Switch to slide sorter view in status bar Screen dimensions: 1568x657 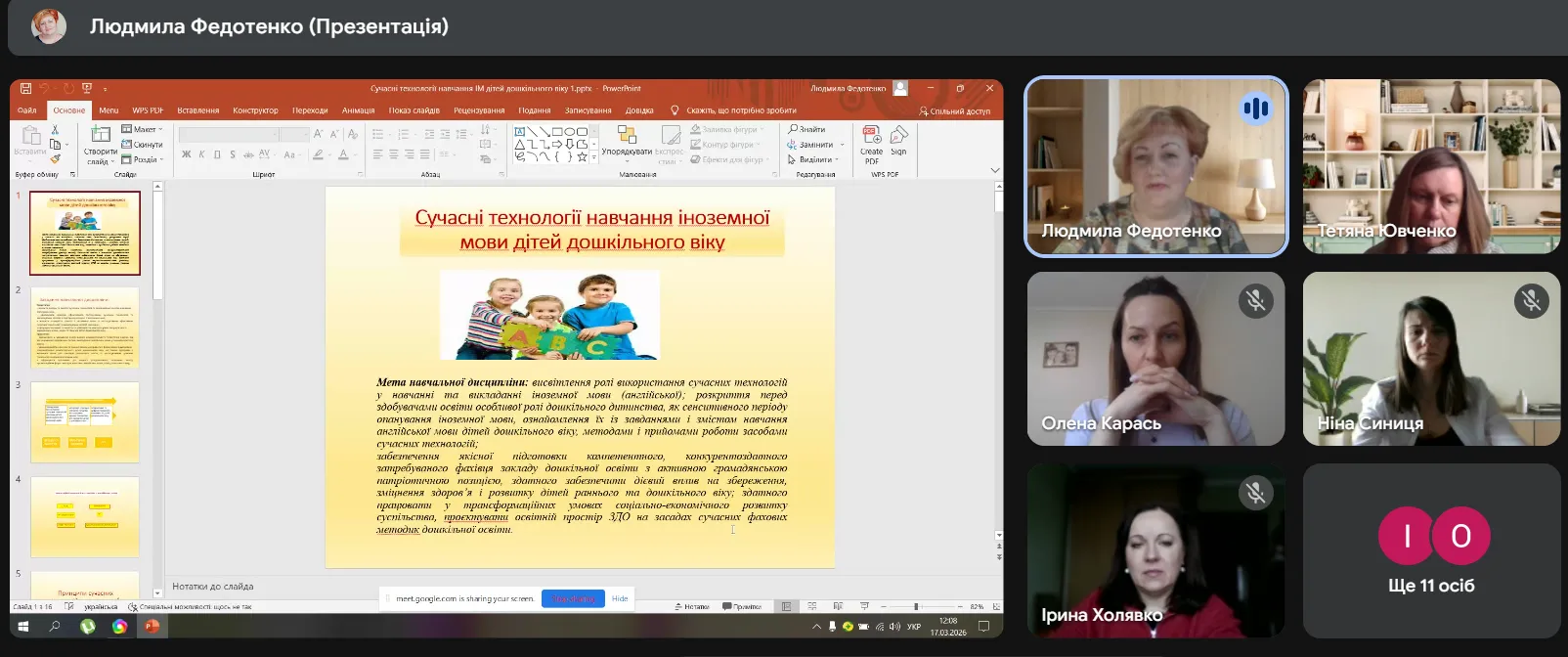click(811, 607)
